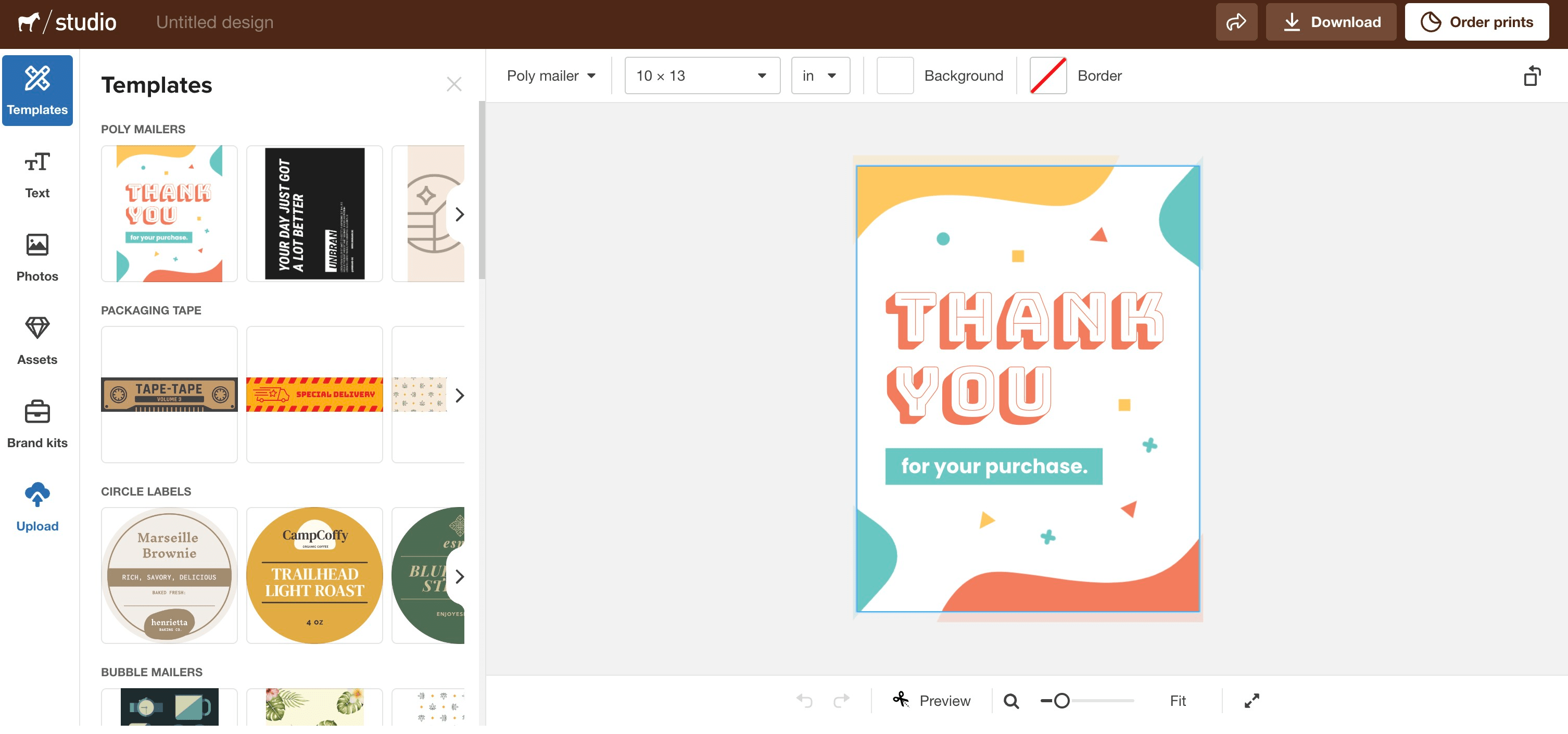The height and width of the screenshot is (734, 1568).
Task: Click the Download button
Action: pyautogui.click(x=1330, y=21)
